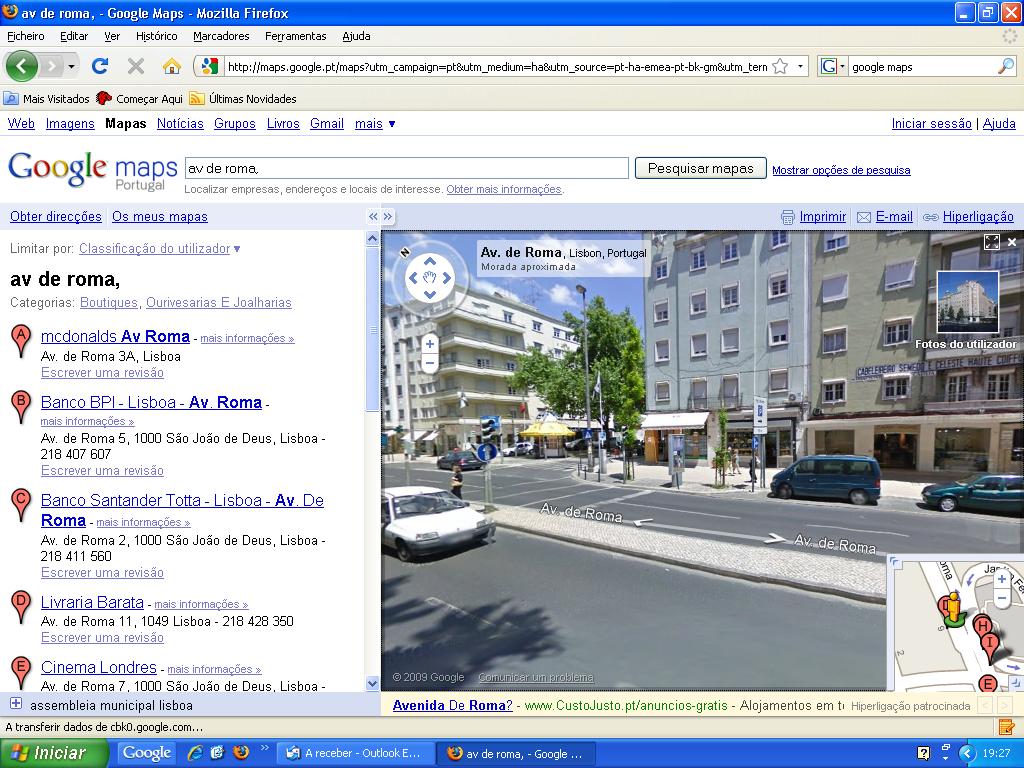1024x768 pixels.
Task: Open the Mais Visitados bookmark folder
Action: click(46, 99)
